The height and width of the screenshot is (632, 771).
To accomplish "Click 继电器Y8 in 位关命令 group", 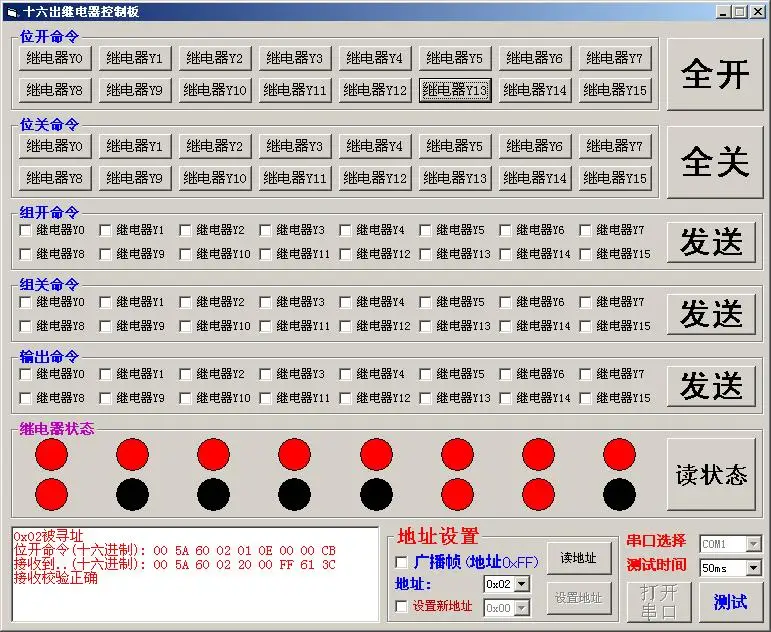I will [x=55, y=178].
